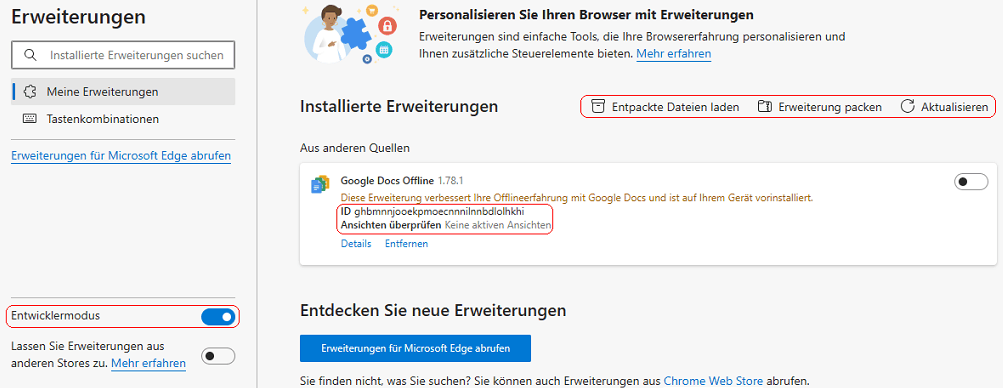
Task: Click the Meine Erweiterungen puzzle icon
Action: coord(29,92)
